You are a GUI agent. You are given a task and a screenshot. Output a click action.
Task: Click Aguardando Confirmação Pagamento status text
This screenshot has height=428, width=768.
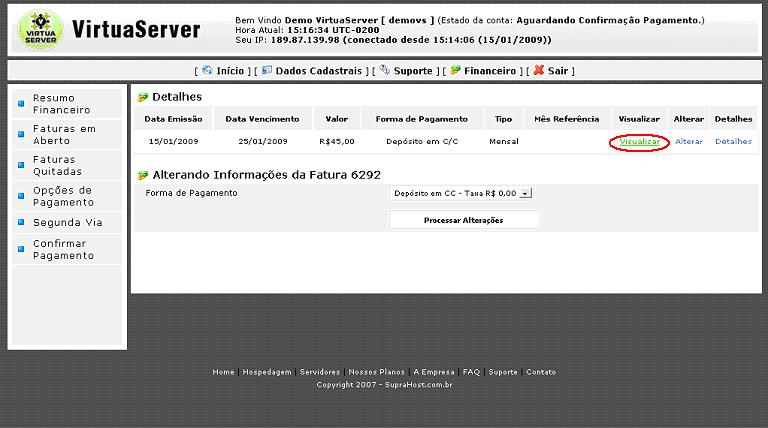(x=610, y=20)
